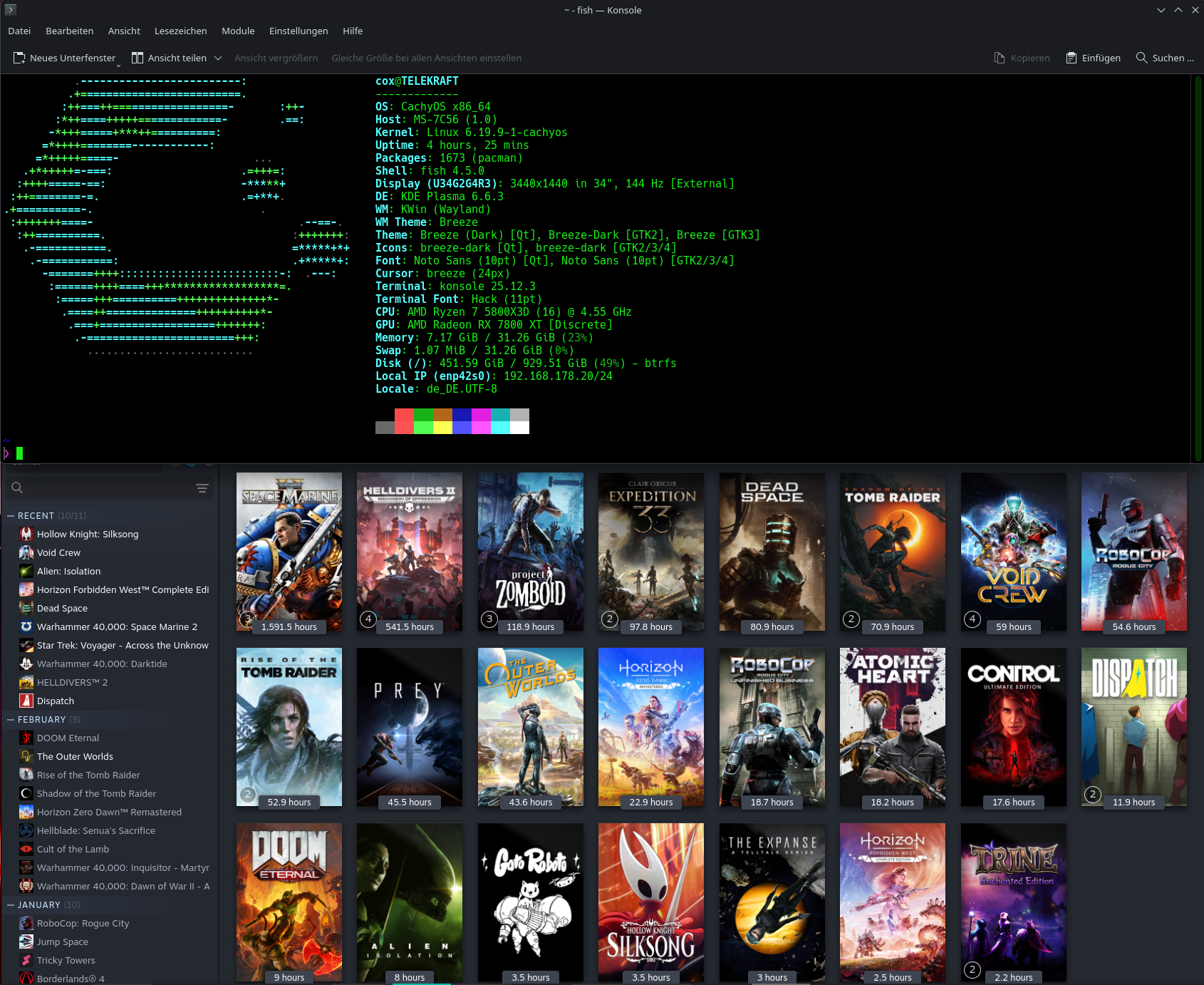This screenshot has width=1204, height=985.
Task: Click the Hollow Knight: Silksong icon in Steam sidebar
Action: (x=26, y=534)
